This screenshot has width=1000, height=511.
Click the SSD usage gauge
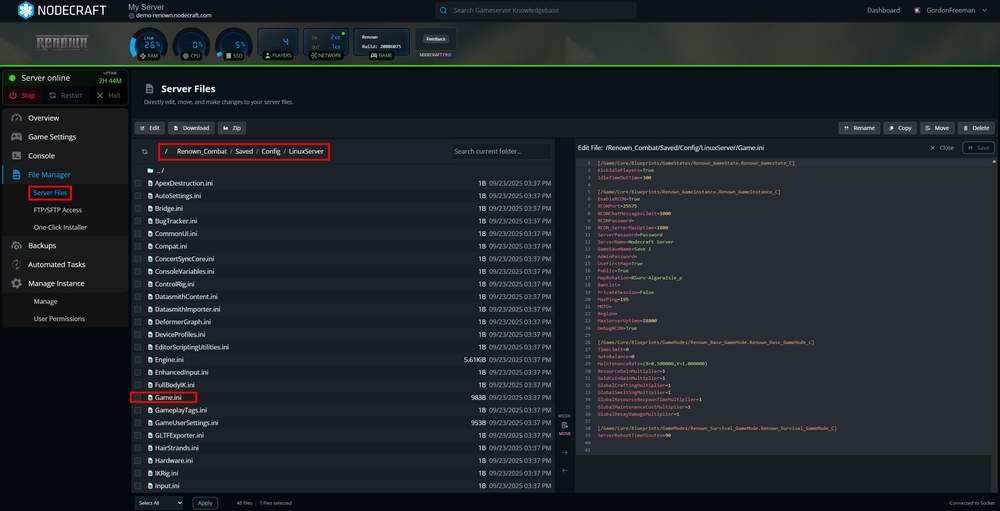(x=233, y=44)
